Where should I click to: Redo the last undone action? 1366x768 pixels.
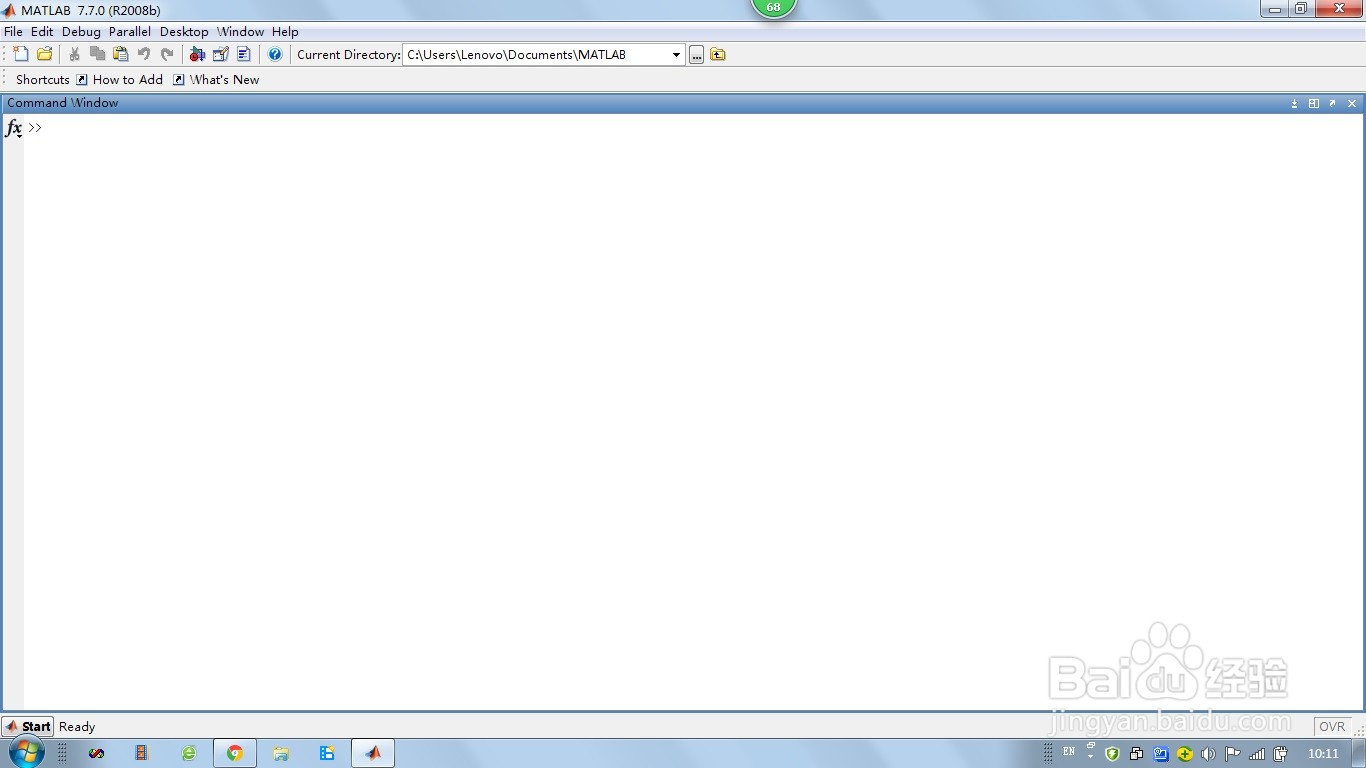pyautogui.click(x=167, y=54)
